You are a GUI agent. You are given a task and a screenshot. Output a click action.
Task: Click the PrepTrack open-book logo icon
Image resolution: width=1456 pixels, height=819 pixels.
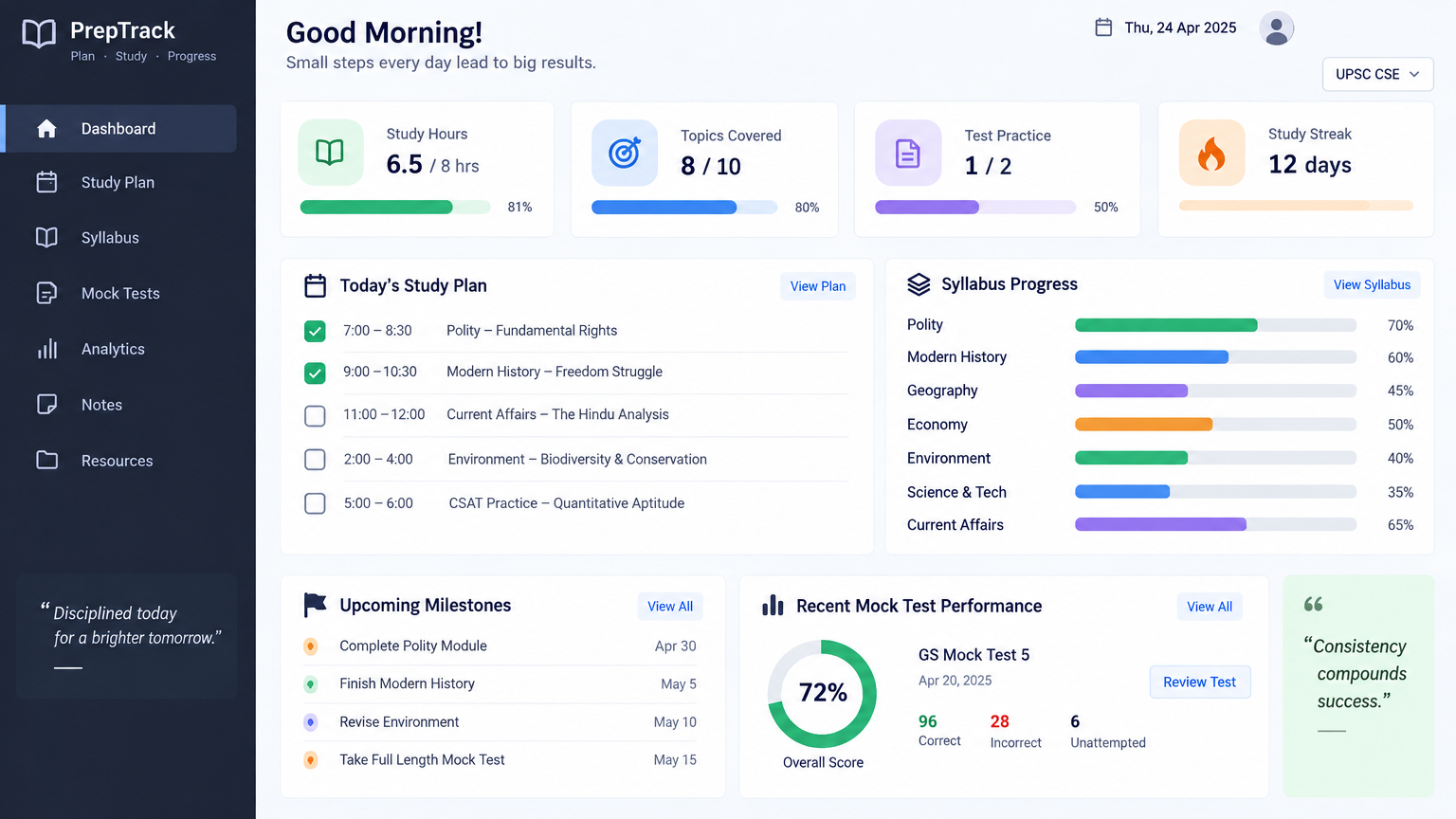39,34
